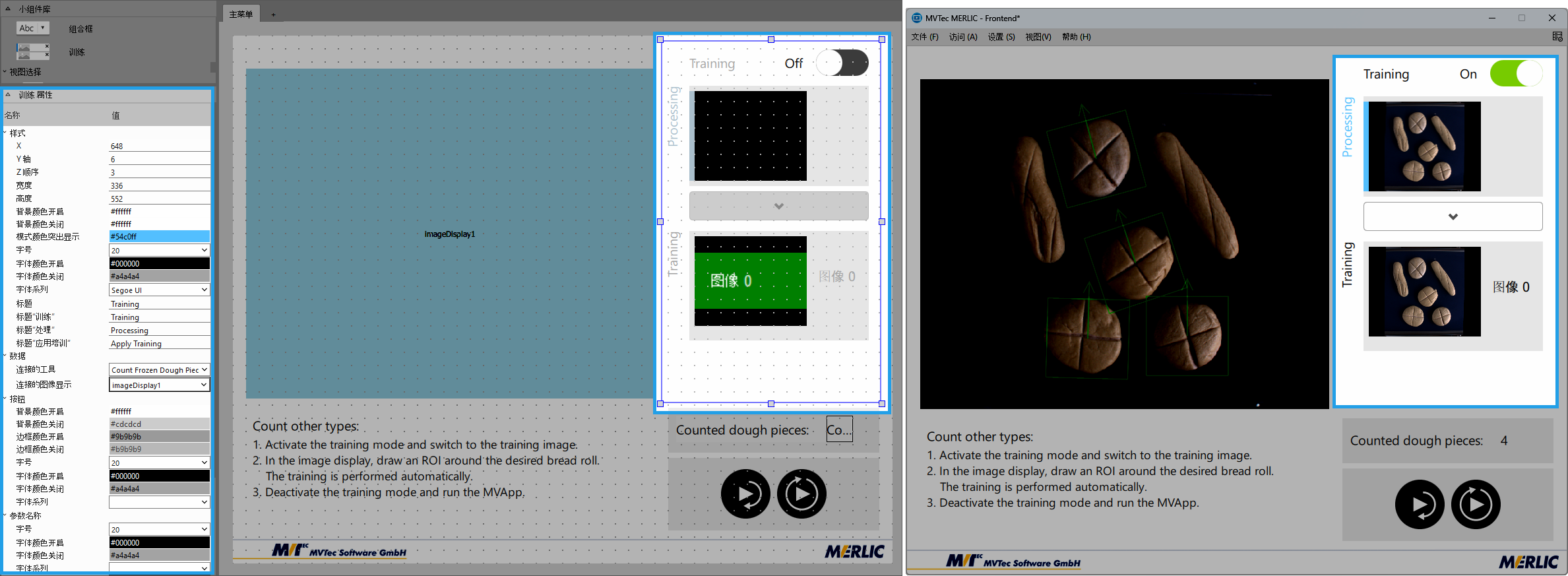Click run-once button in the Frontend window
1568x576 pixels.
[1420, 505]
